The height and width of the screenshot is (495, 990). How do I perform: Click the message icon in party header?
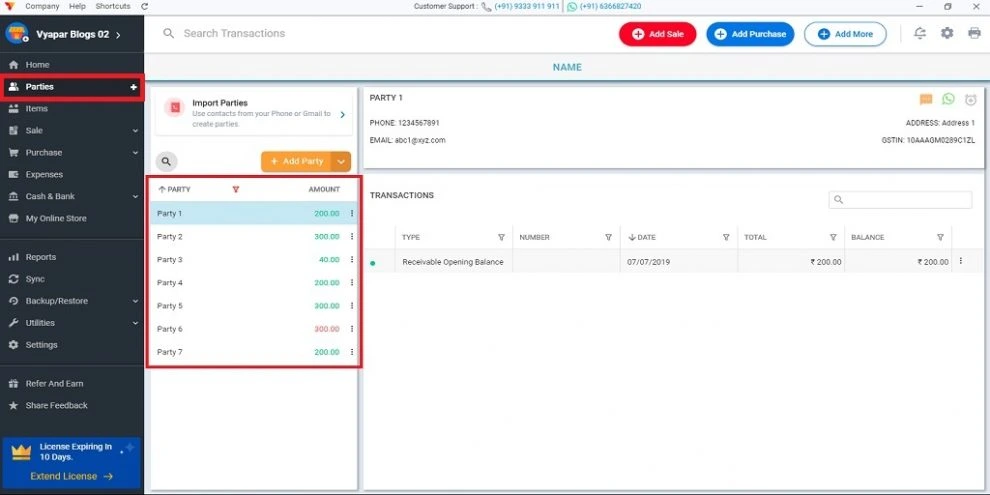coord(926,99)
